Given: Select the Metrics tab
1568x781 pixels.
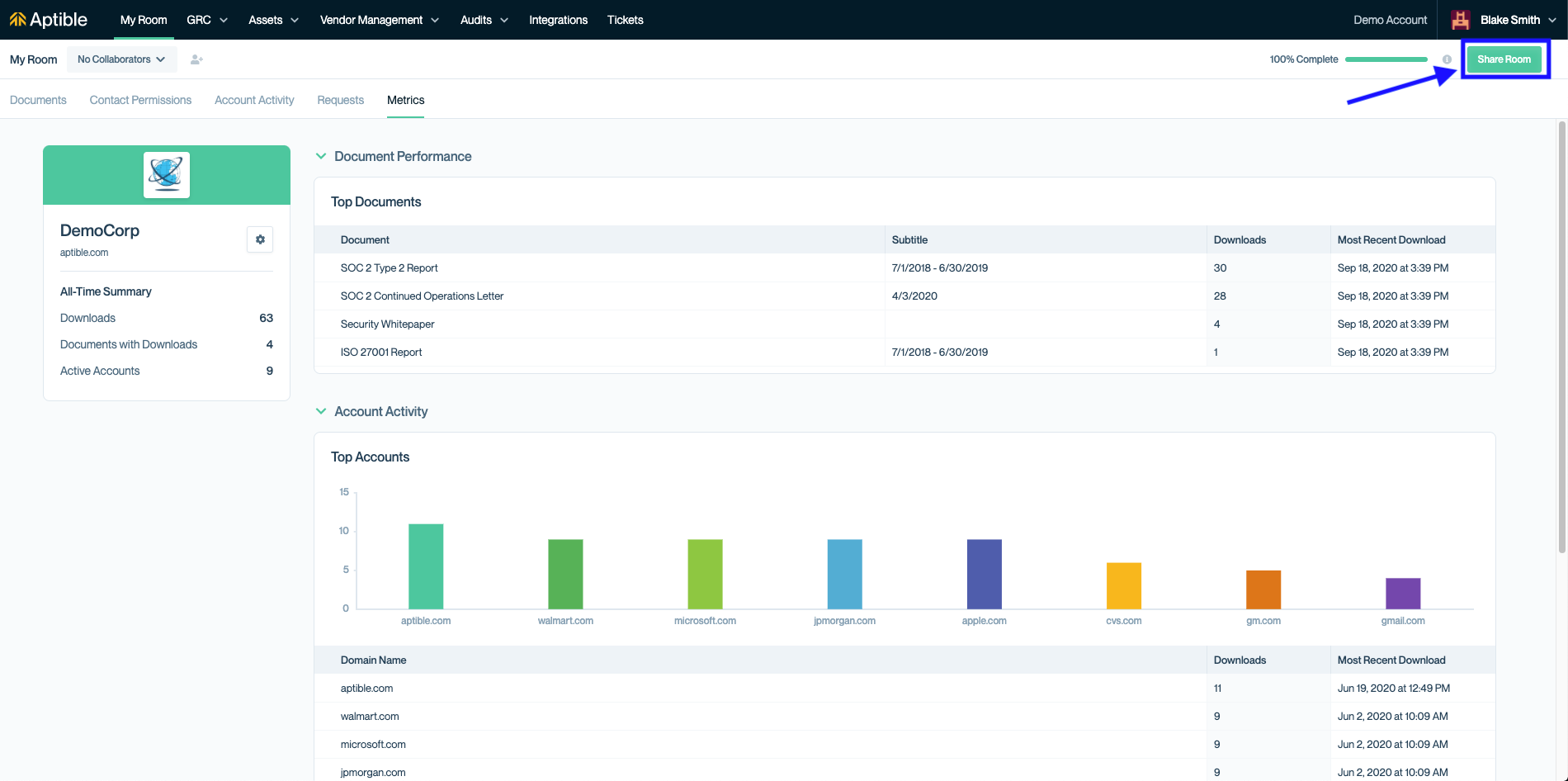Looking at the screenshot, I should point(406,100).
